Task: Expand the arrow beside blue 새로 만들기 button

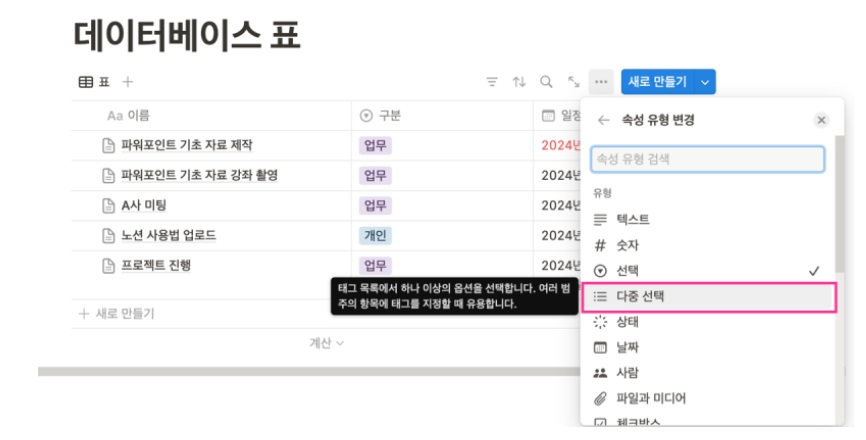Action: 705,82
